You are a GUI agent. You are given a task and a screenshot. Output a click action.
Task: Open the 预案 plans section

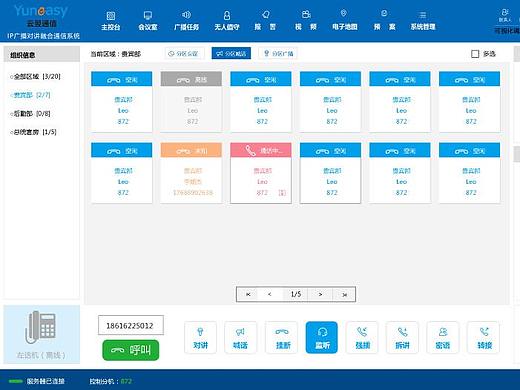click(x=384, y=21)
